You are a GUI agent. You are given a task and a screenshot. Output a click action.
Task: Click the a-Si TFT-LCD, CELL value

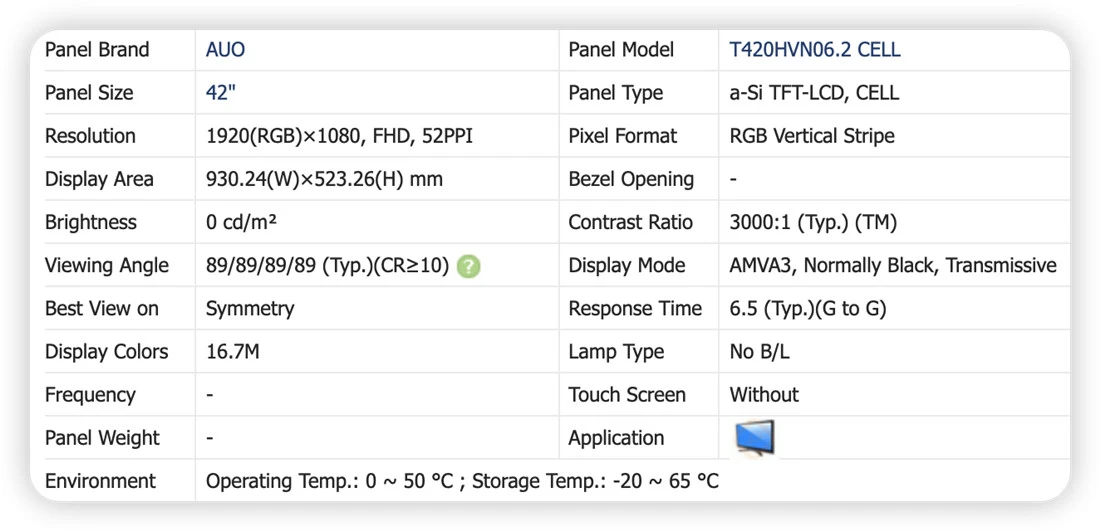[x=814, y=93]
